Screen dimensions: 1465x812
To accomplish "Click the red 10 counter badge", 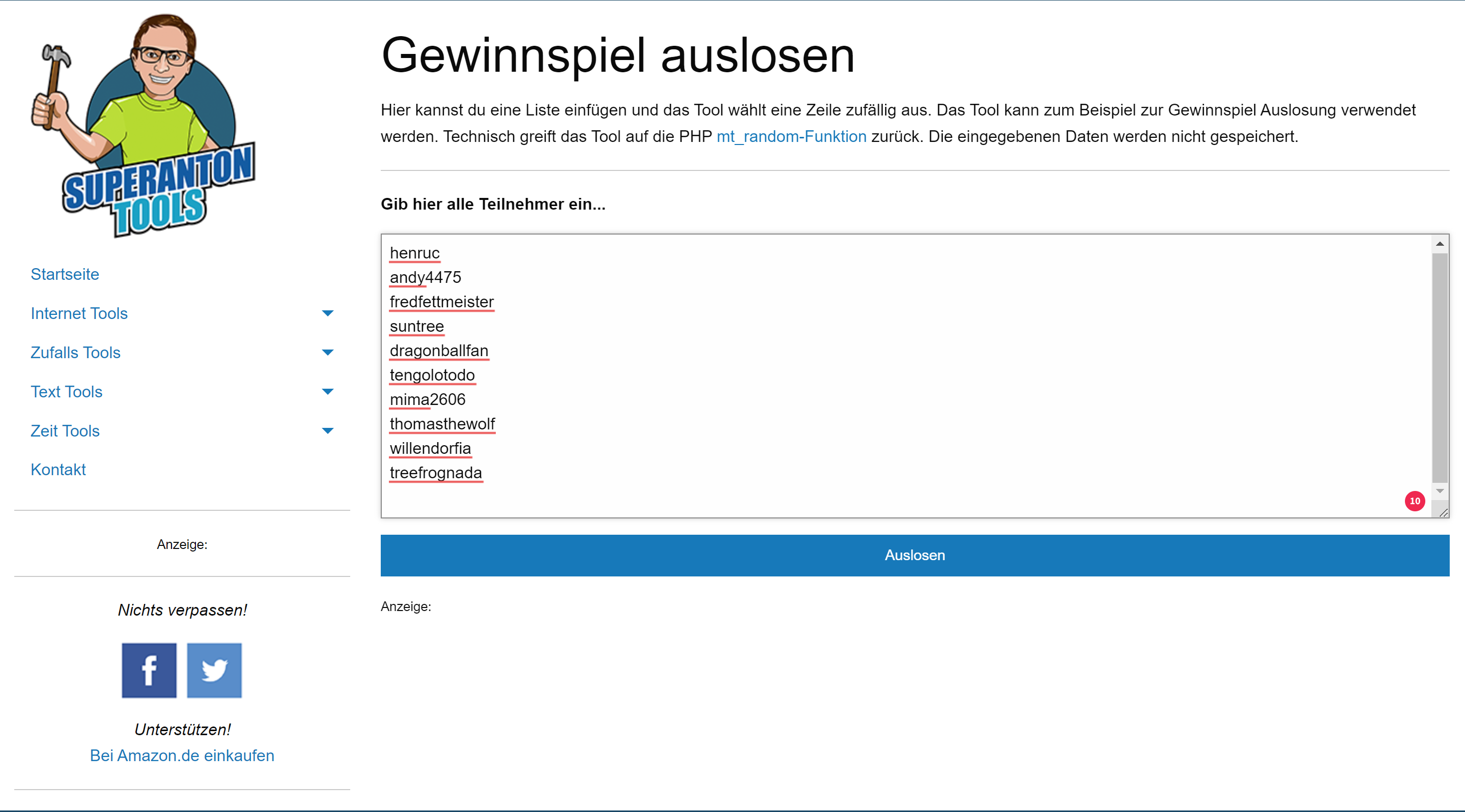I will tap(1415, 501).
